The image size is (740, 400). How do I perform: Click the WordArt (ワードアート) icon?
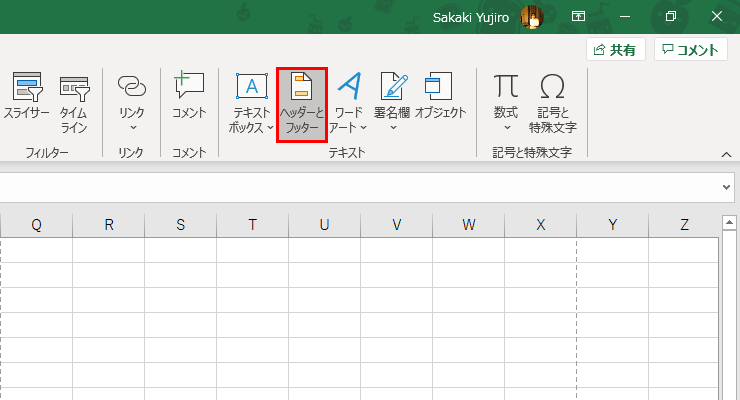349,88
